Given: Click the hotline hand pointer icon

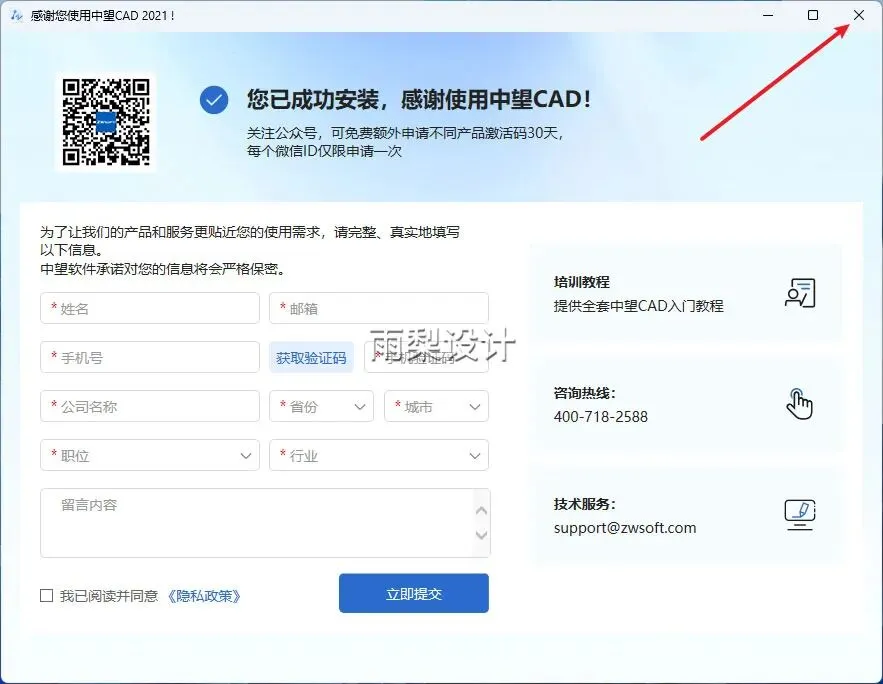Looking at the screenshot, I should pos(800,404).
